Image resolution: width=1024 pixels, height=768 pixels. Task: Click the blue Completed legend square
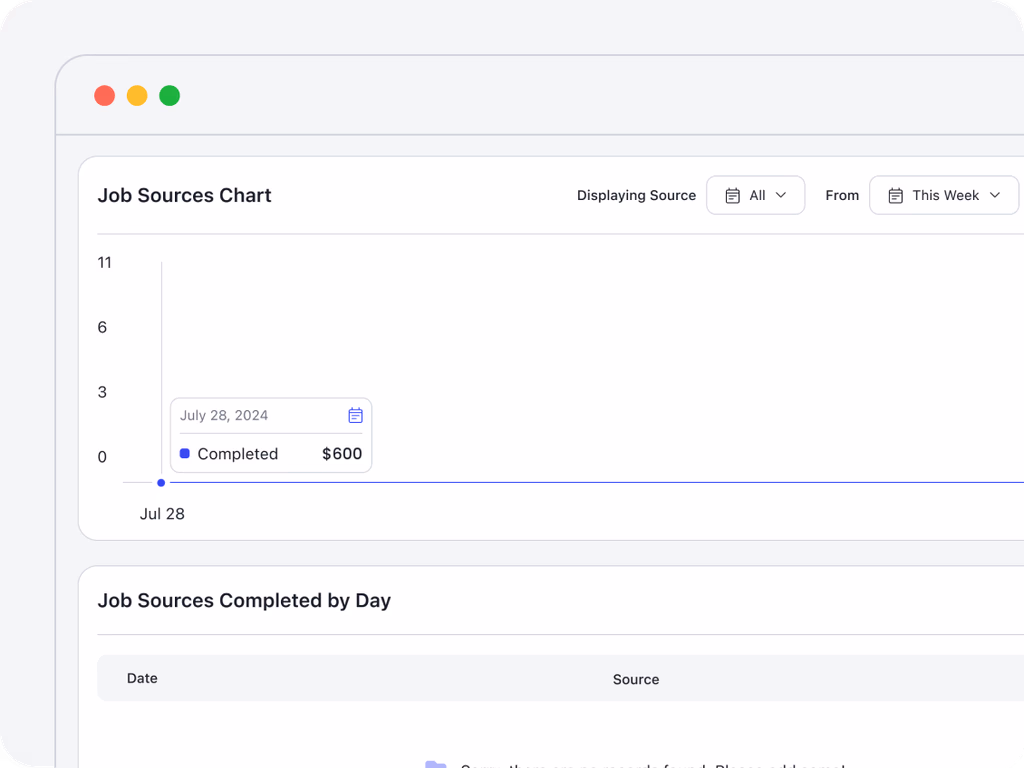[x=185, y=454]
